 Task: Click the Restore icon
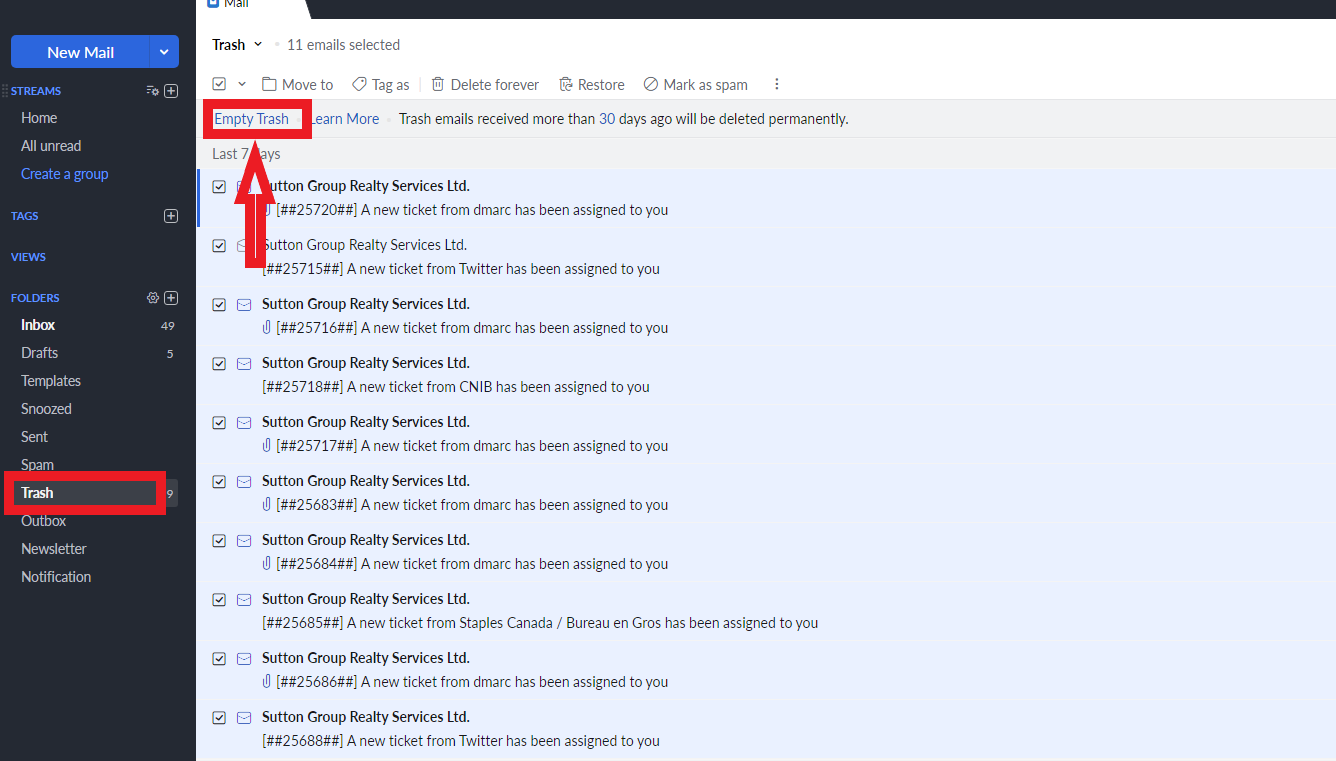coord(566,84)
